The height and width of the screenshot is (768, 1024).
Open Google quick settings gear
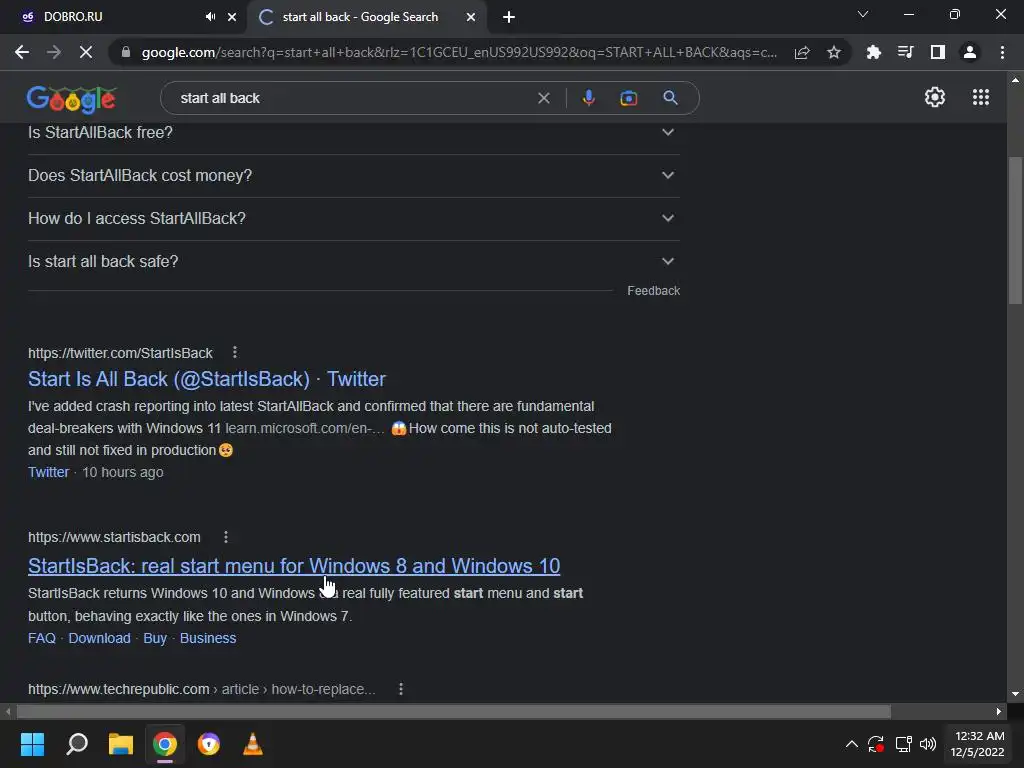(935, 97)
